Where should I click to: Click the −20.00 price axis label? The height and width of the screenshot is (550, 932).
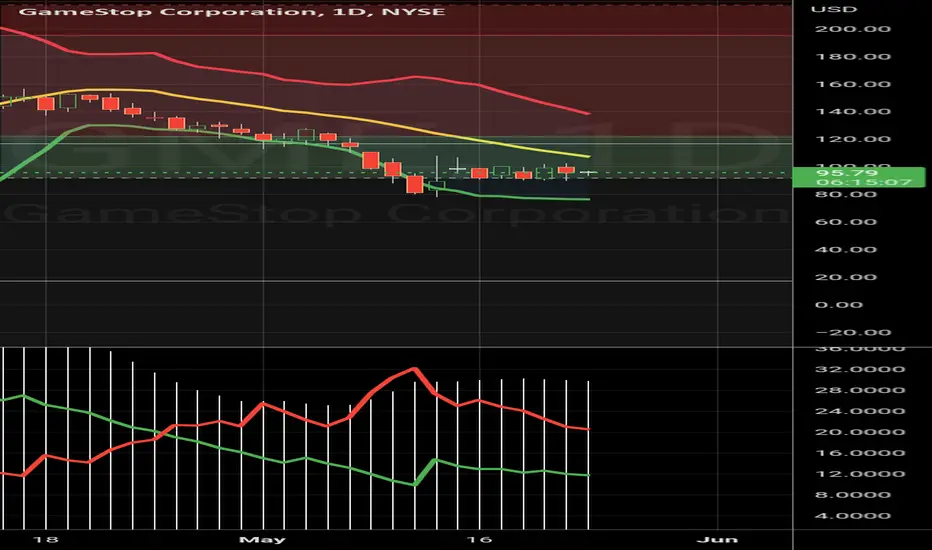pyautogui.click(x=852, y=333)
